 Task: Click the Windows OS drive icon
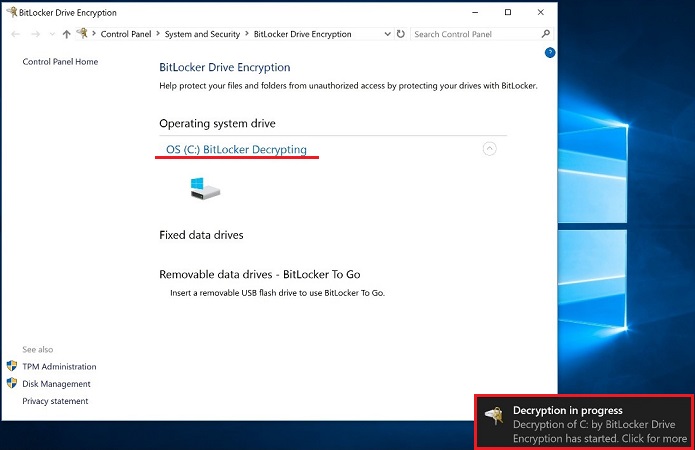[205, 188]
